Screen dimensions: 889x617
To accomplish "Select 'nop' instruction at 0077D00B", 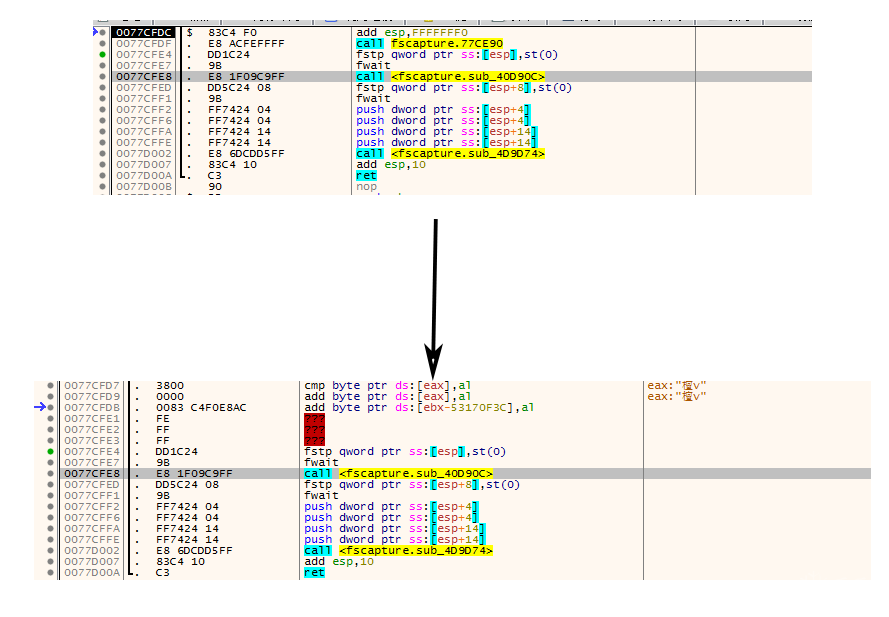I will pos(366,187).
